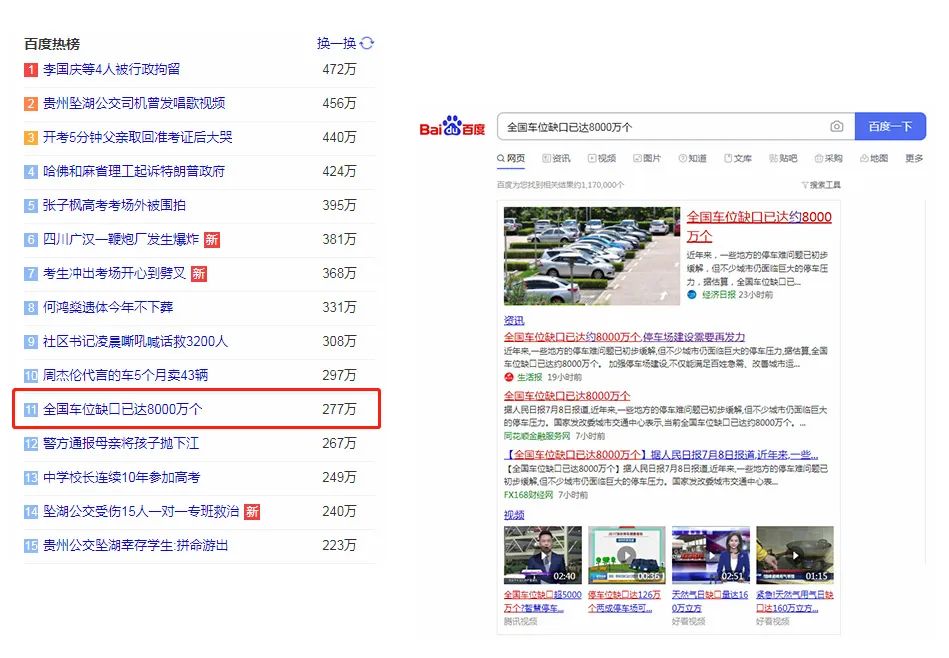Image resolution: width=949 pixels, height=658 pixels.
Task: Play the 00:36 parking animation video
Action: (626, 555)
